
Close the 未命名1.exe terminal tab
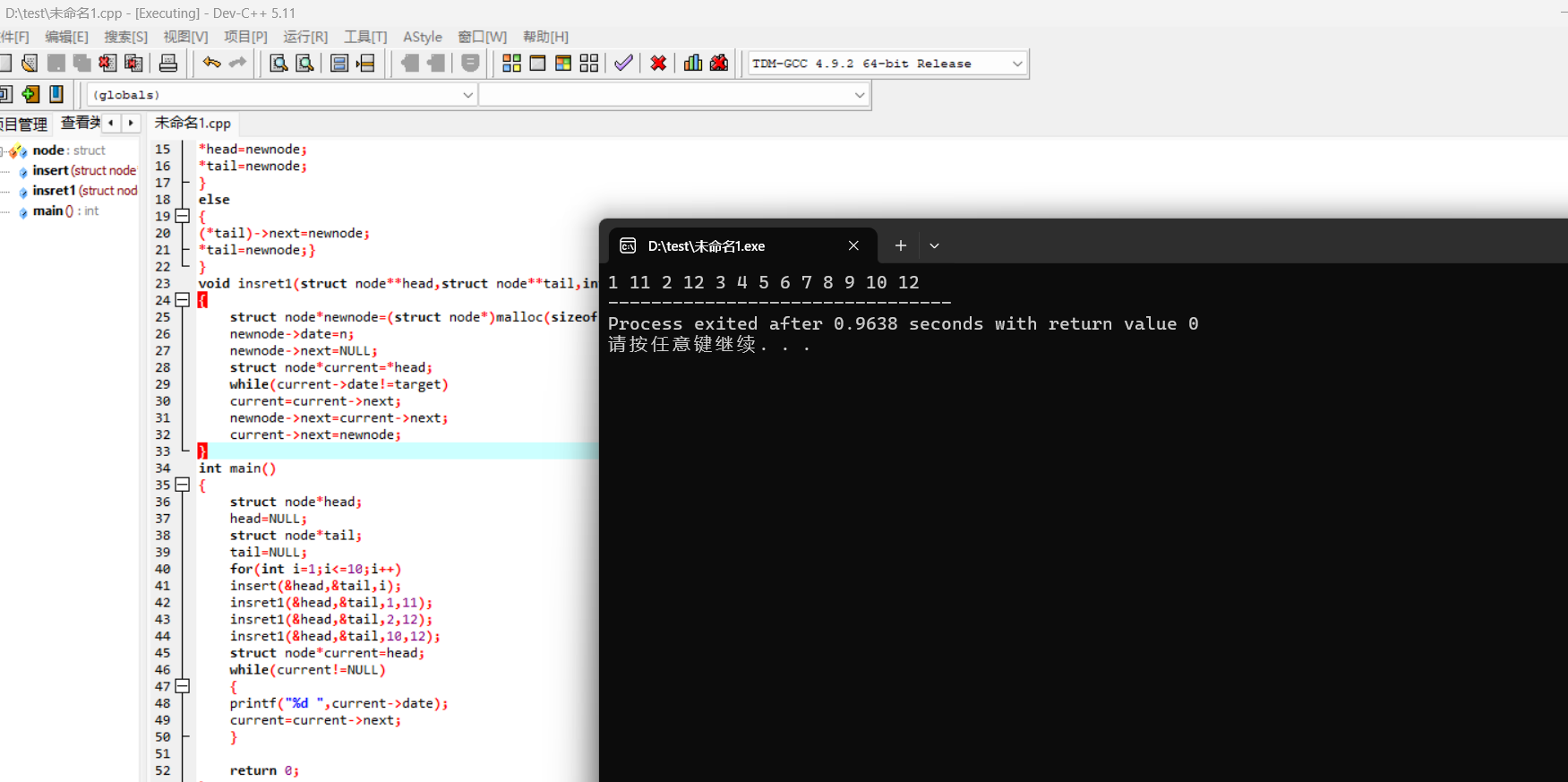pyautogui.click(x=853, y=245)
